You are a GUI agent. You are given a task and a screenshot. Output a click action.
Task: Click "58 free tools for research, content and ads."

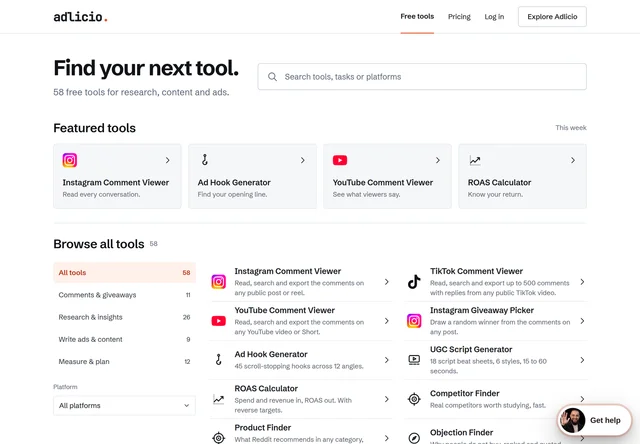[141, 92]
